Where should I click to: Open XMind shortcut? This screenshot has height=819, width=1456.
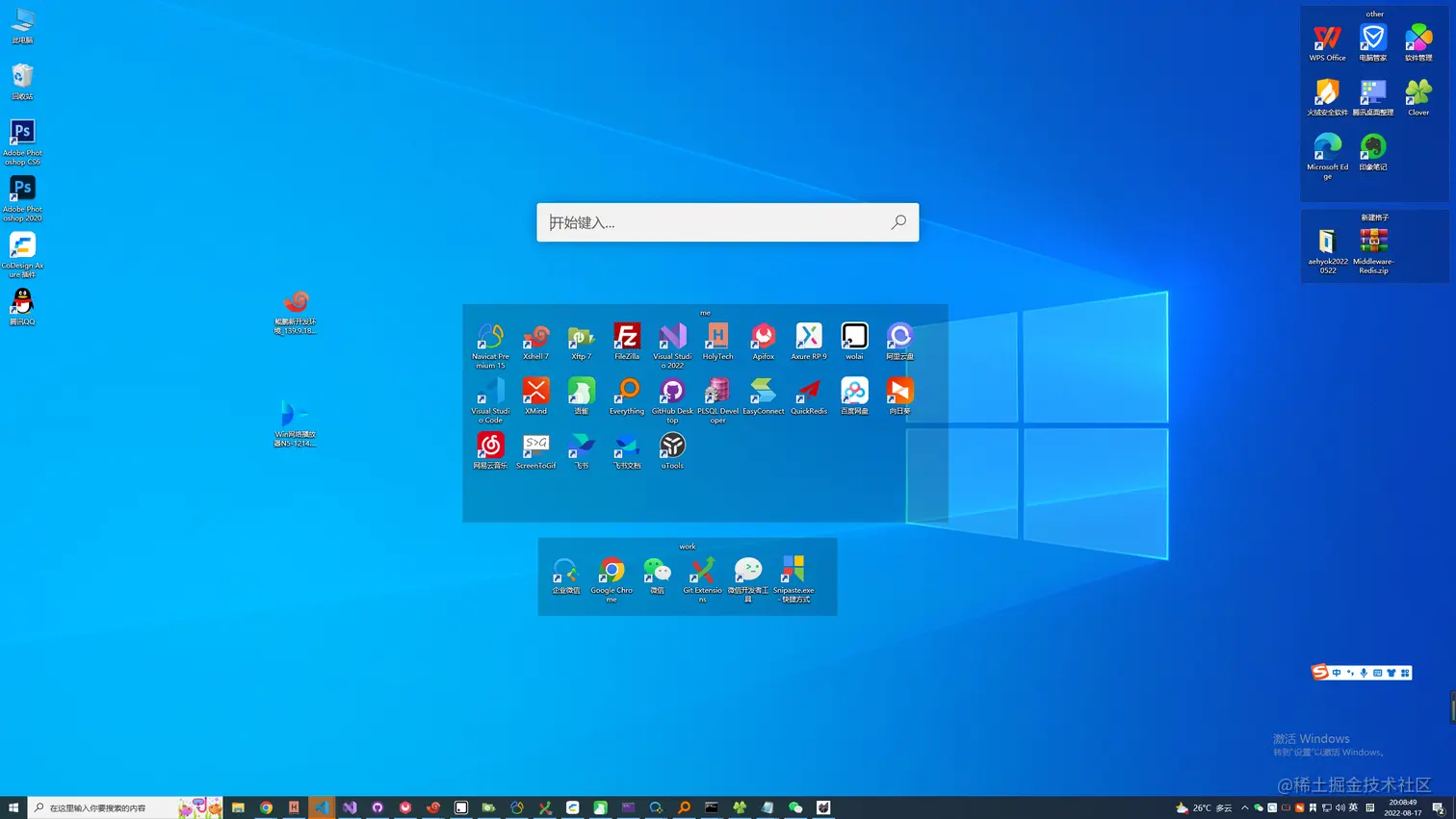click(535, 396)
